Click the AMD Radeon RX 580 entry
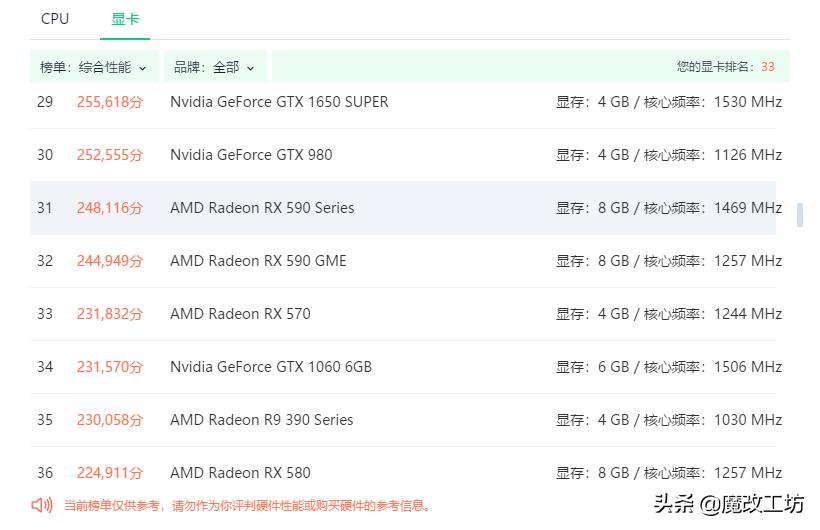The height and width of the screenshot is (530, 820). [x=240, y=473]
